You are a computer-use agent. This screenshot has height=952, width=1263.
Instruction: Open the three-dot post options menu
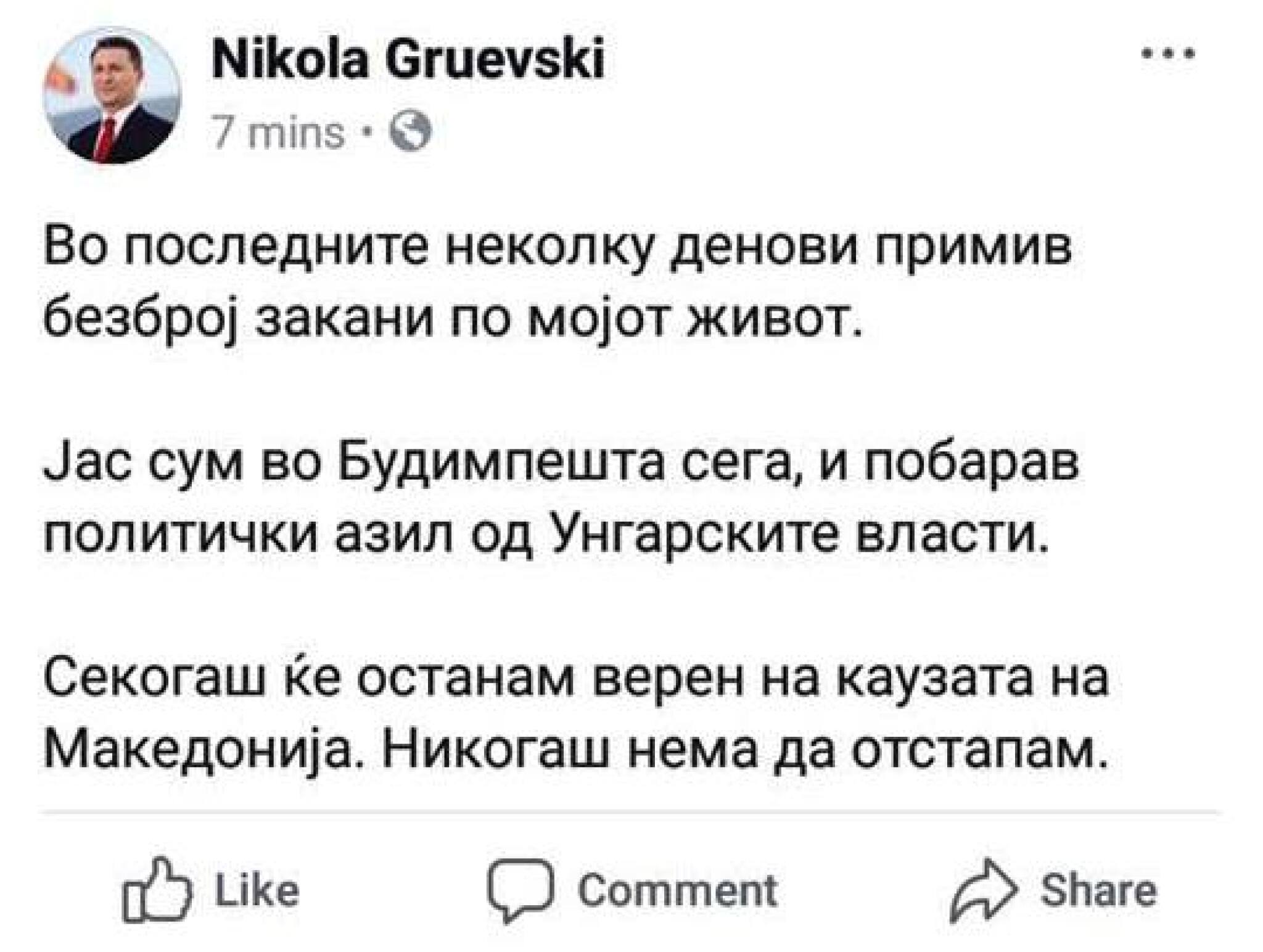1167,55
